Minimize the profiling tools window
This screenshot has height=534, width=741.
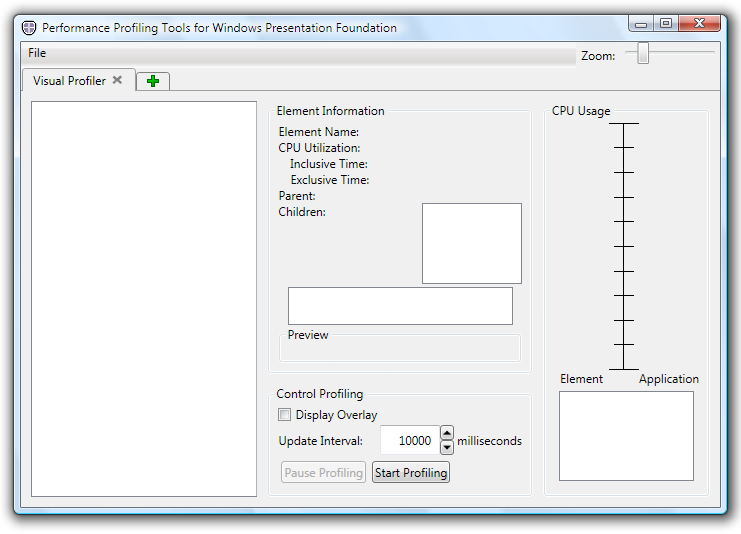pyautogui.click(x=641, y=24)
